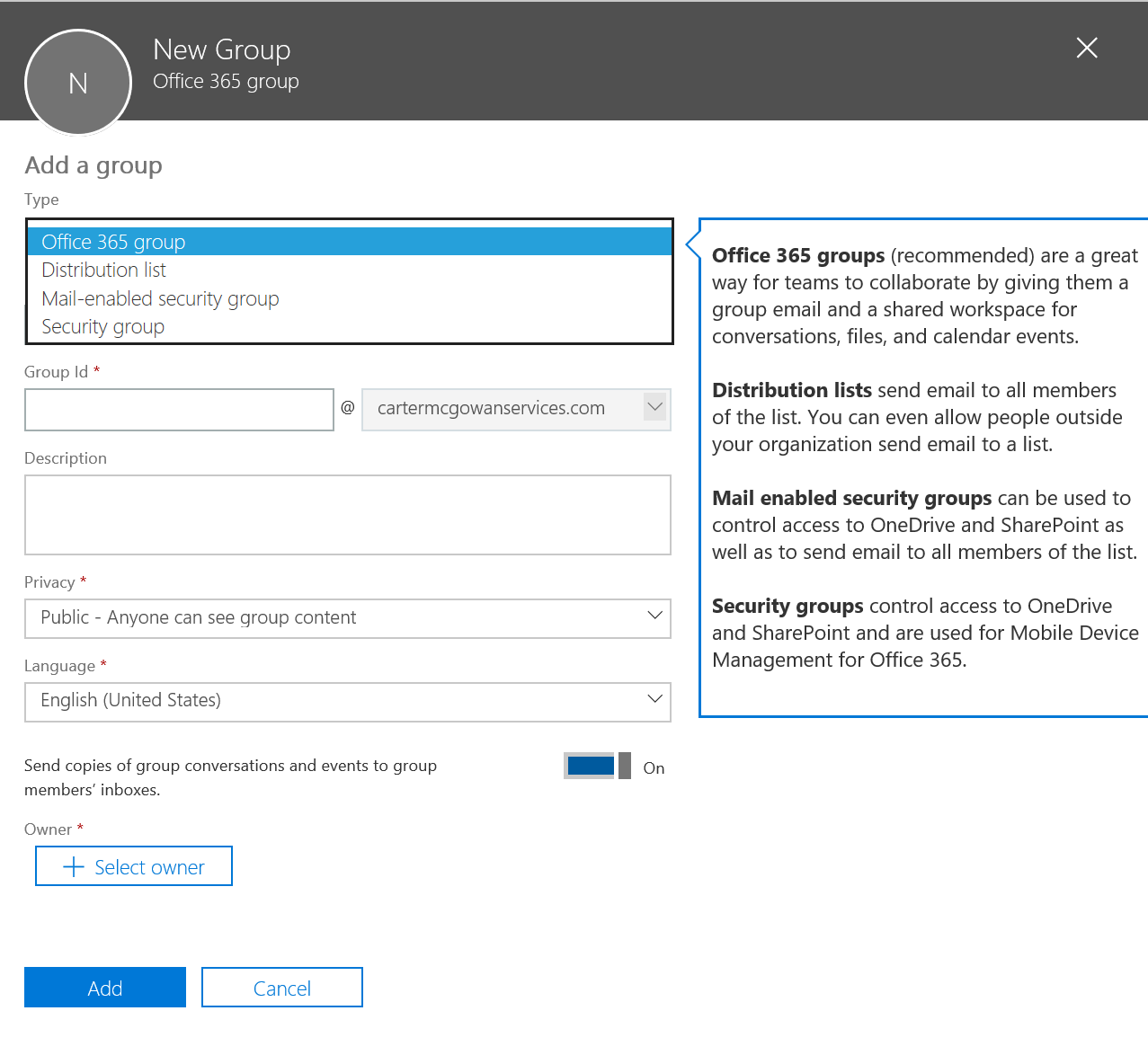Viewport: 1148px width, 1064px height.
Task: Expand the Language dropdown
Action: tap(348, 702)
